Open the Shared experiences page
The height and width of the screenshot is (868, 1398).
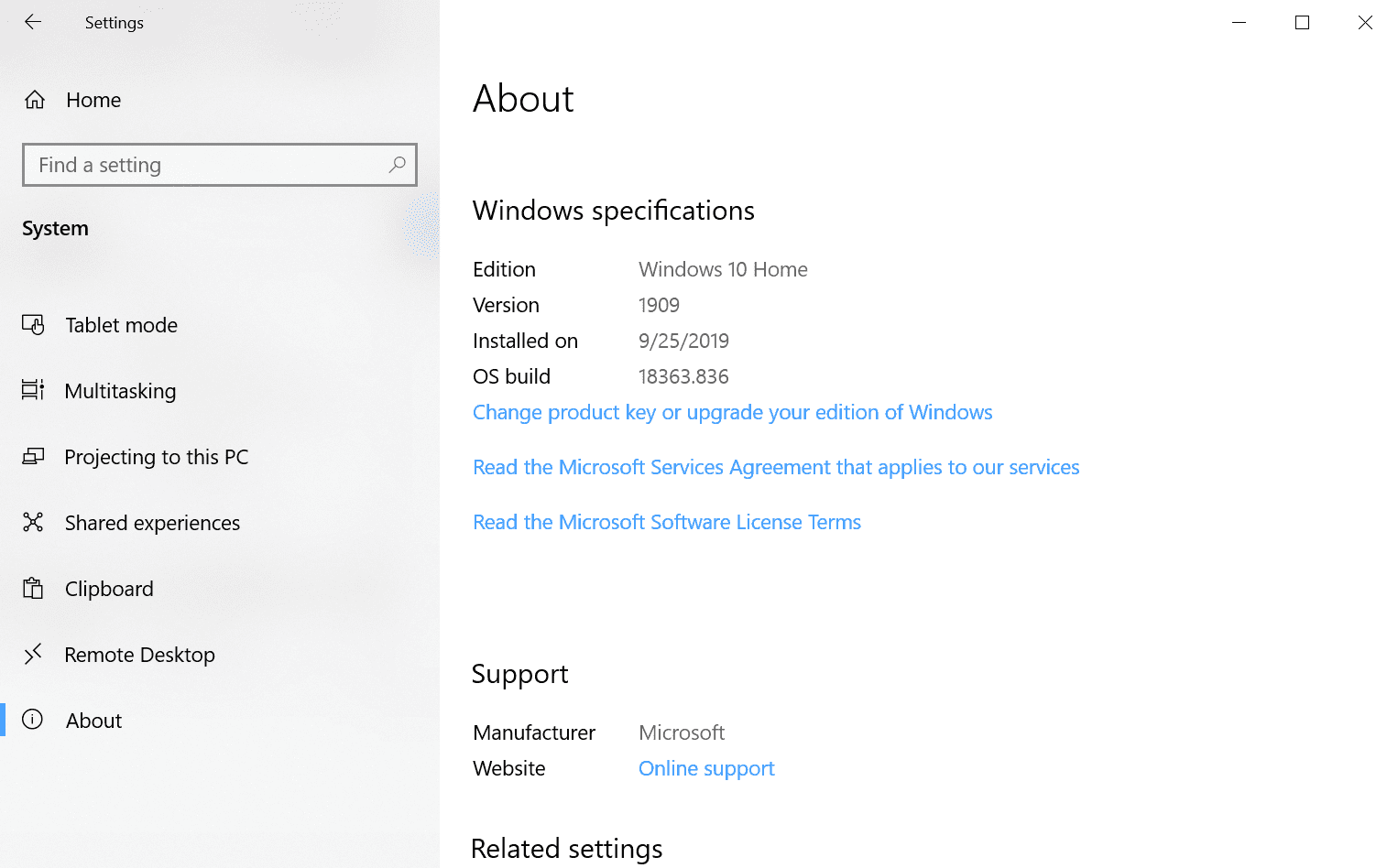pyautogui.click(x=152, y=523)
